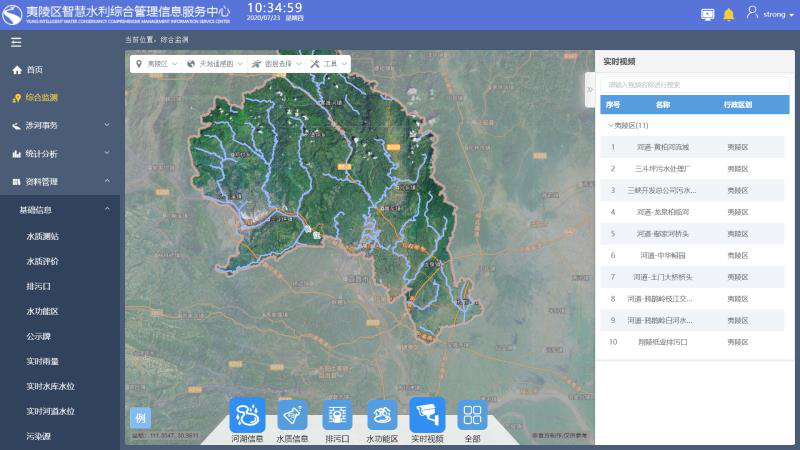Image resolution: width=800 pixels, height=450 pixels.
Task: Click the 10:34:59 clock display
Action: pos(274,8)
